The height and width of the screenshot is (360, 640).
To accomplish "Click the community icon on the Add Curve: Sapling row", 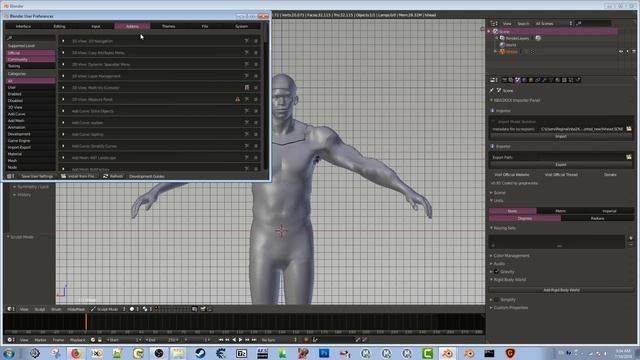I will pyautogui.click(x=247, y=134).
